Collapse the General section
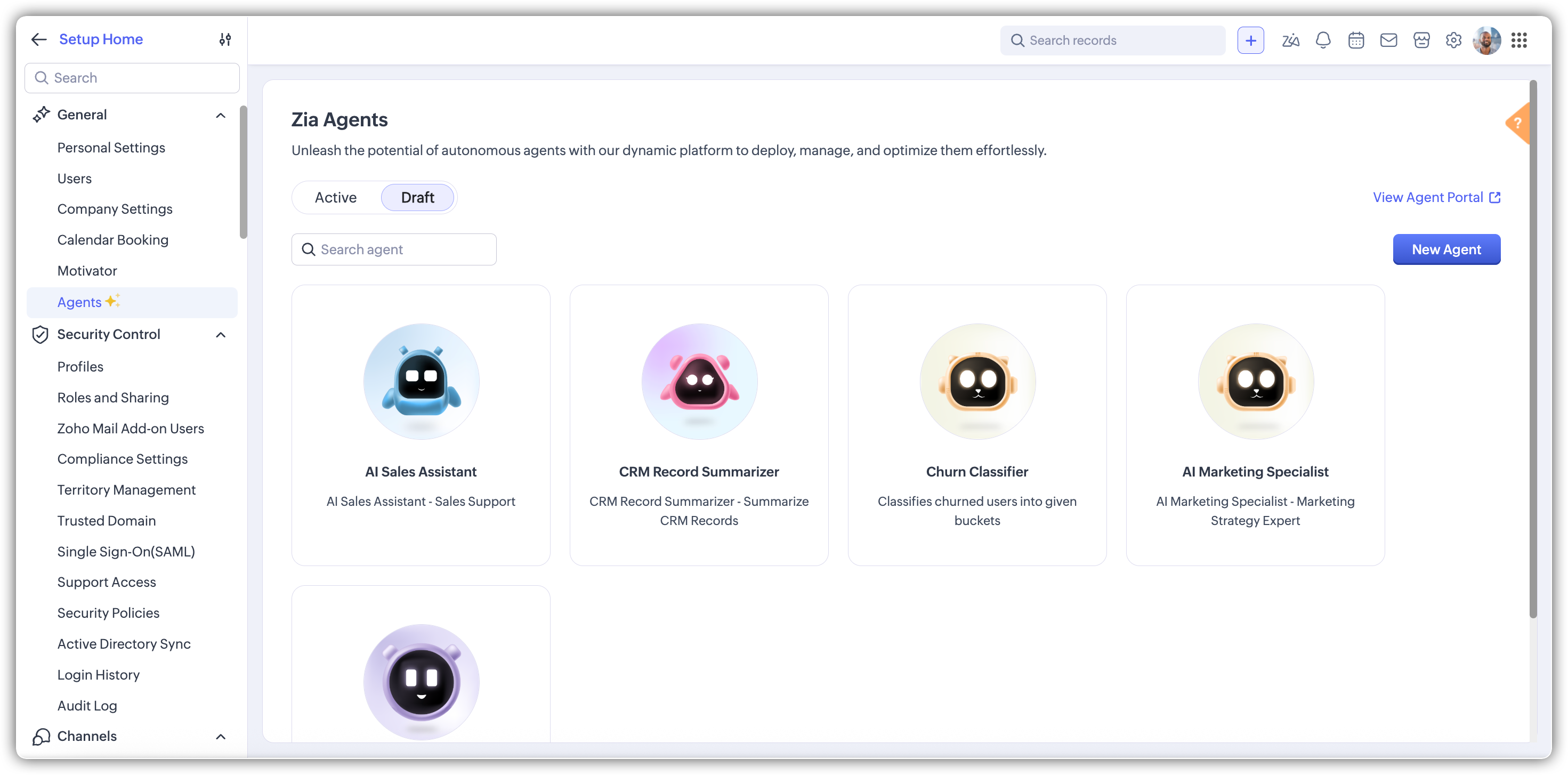1568x775 pixels. coord(220,115)
